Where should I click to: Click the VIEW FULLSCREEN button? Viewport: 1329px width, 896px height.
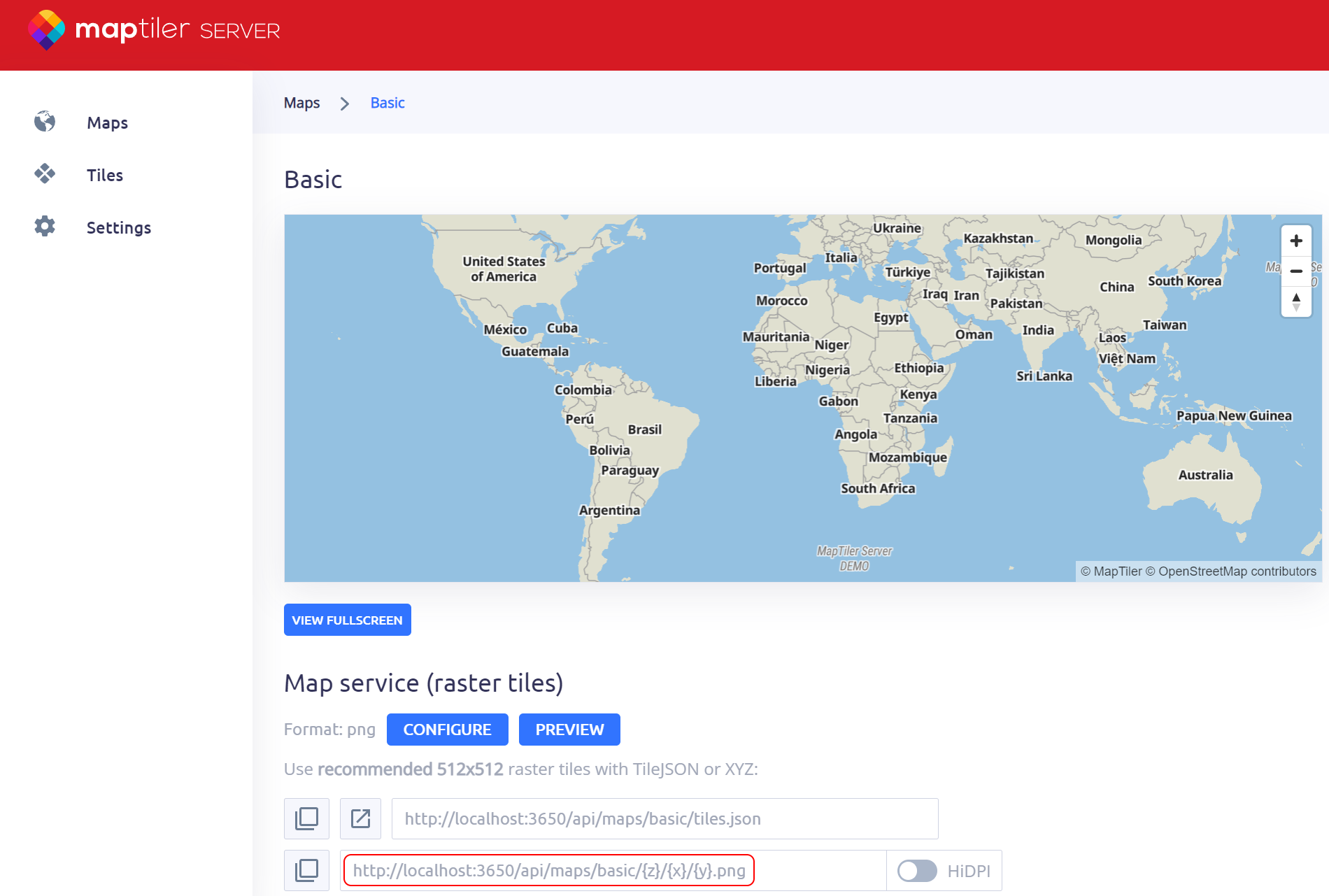pyautogui.click(x=348, y=620)
